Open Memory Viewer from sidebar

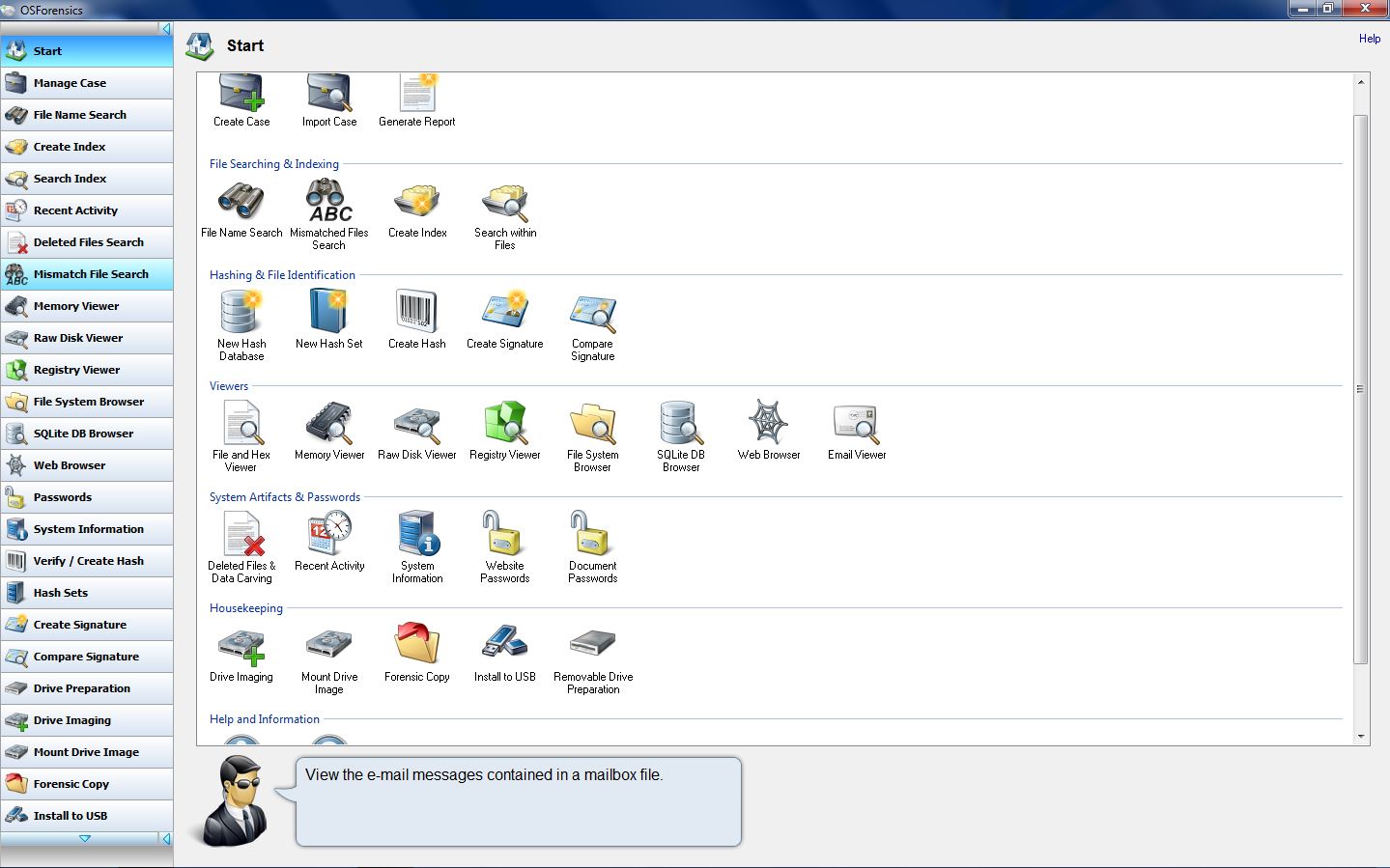(x=87, y=306)
